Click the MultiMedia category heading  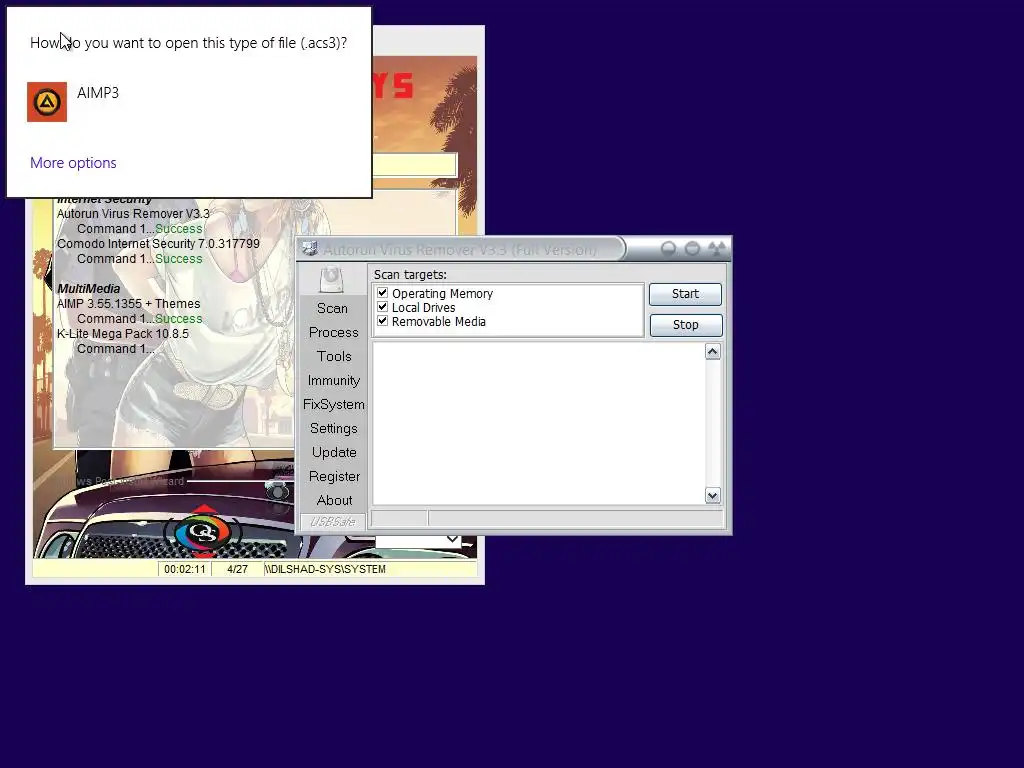click(89, 289)
